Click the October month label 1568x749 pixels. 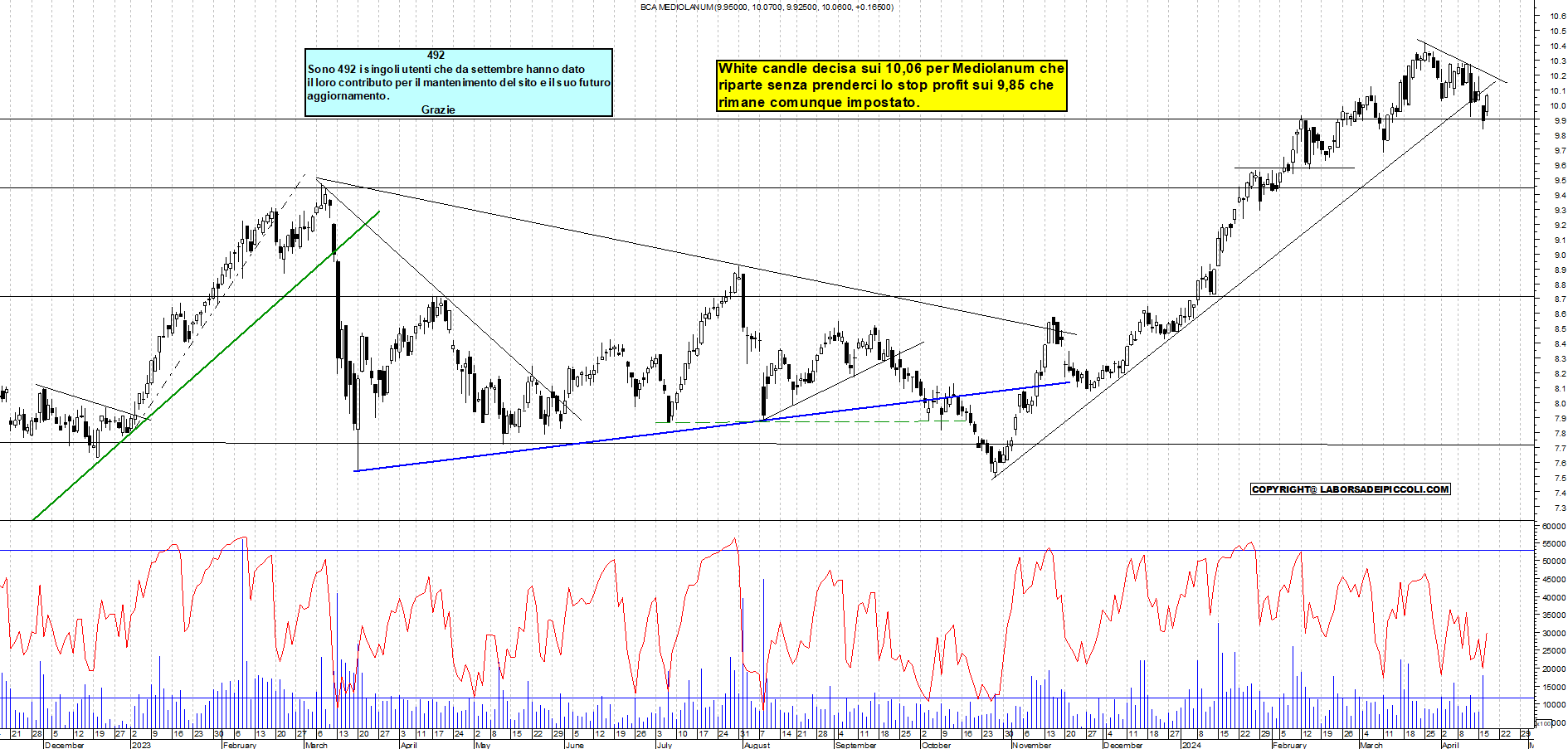pyautogui.click(x=936, y=745)
